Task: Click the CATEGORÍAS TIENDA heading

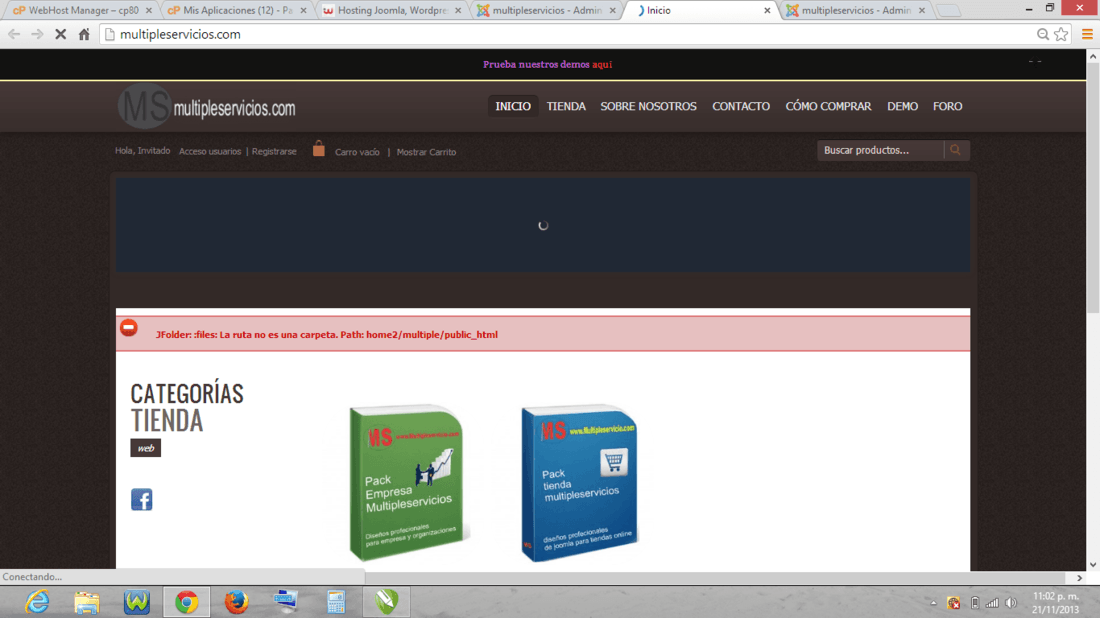Action: 187,408
